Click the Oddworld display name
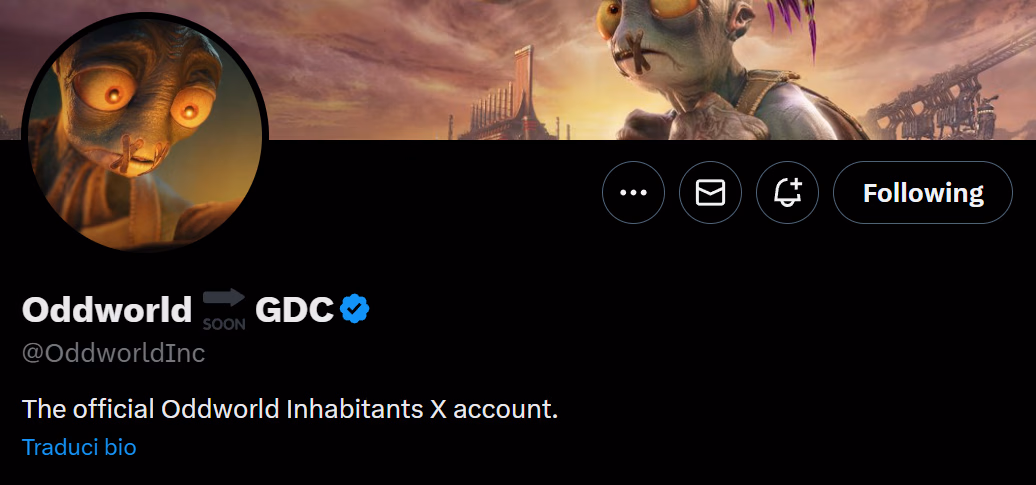Screen dimensions: 1036x485 pos(106,310)
